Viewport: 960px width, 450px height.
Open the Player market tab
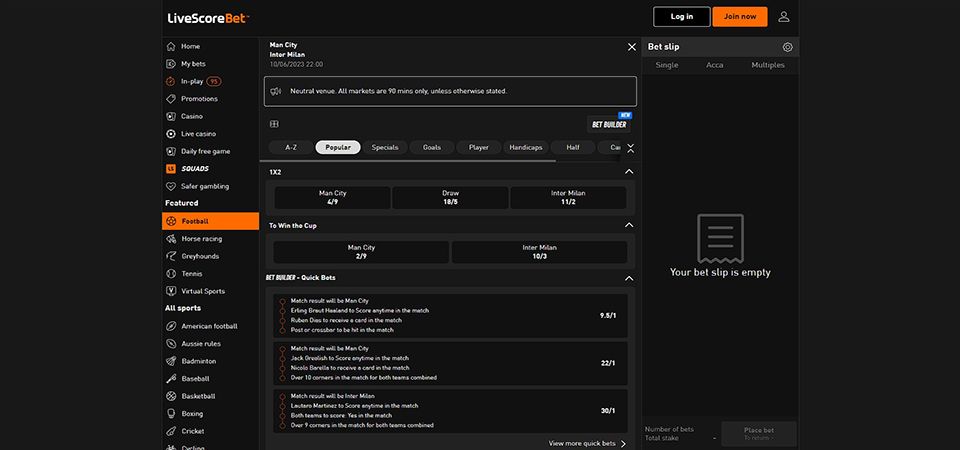coord(479,148)
